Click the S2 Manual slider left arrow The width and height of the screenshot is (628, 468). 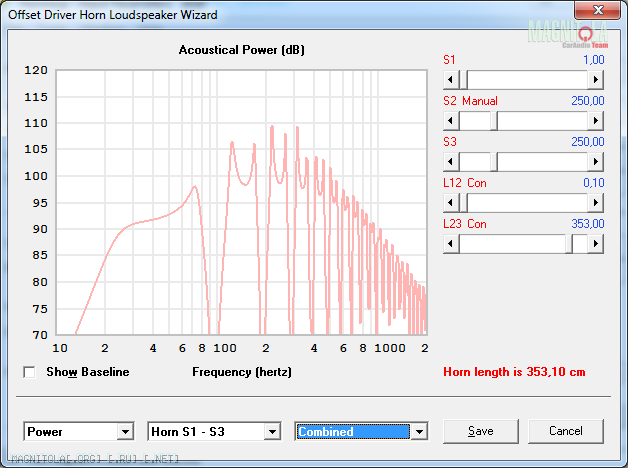pyautogui.click(x=451, y=121)
